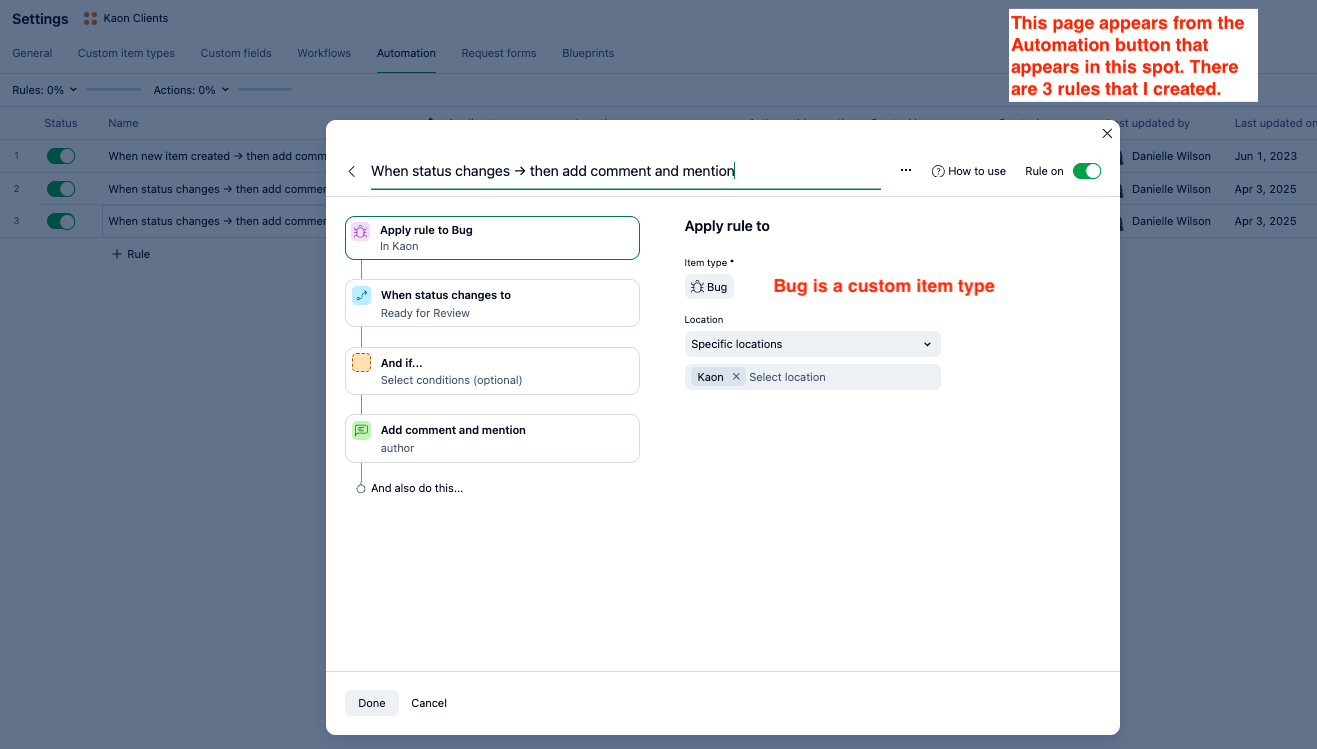Toggle status switch for rule row 2
This screenshot has width=1317, height=749.
[61, 189]
